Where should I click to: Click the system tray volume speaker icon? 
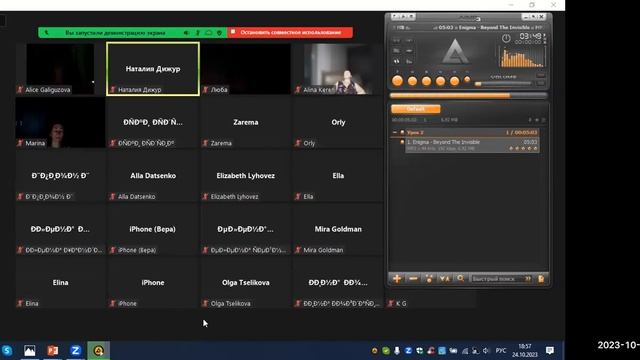486,351
